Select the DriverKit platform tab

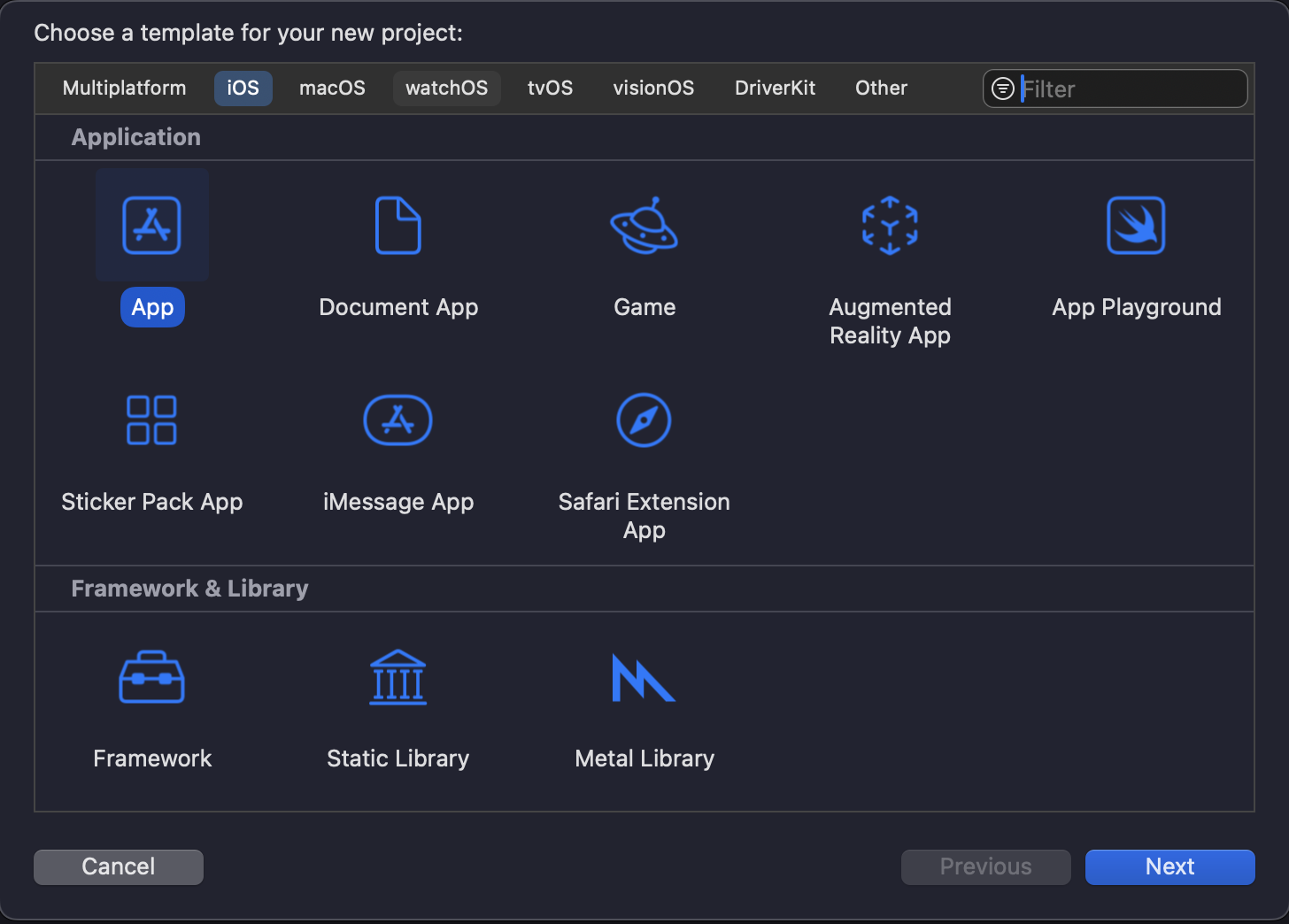click(x=775, y=89)
